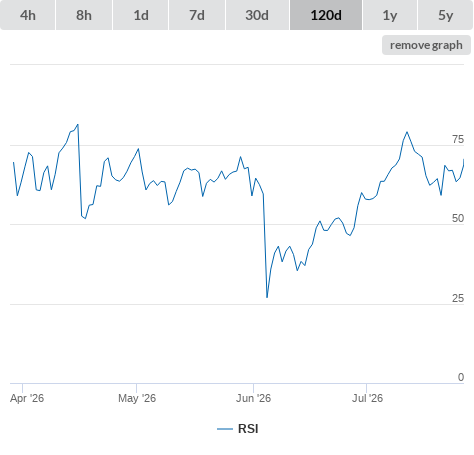This screenshot has height=455, width=474.
Task: Click the 25 y-axis label
Action: (x=458, y=298)
